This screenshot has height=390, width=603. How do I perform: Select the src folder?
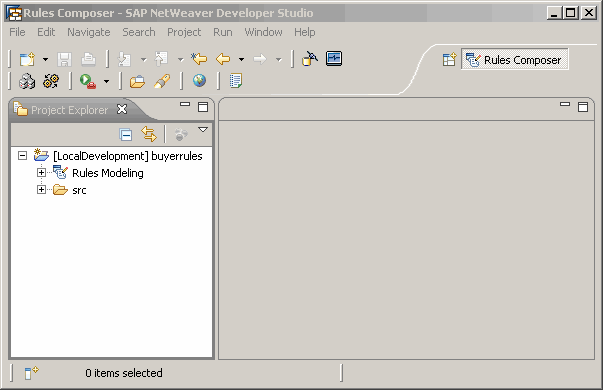click(x=79, y=190)
